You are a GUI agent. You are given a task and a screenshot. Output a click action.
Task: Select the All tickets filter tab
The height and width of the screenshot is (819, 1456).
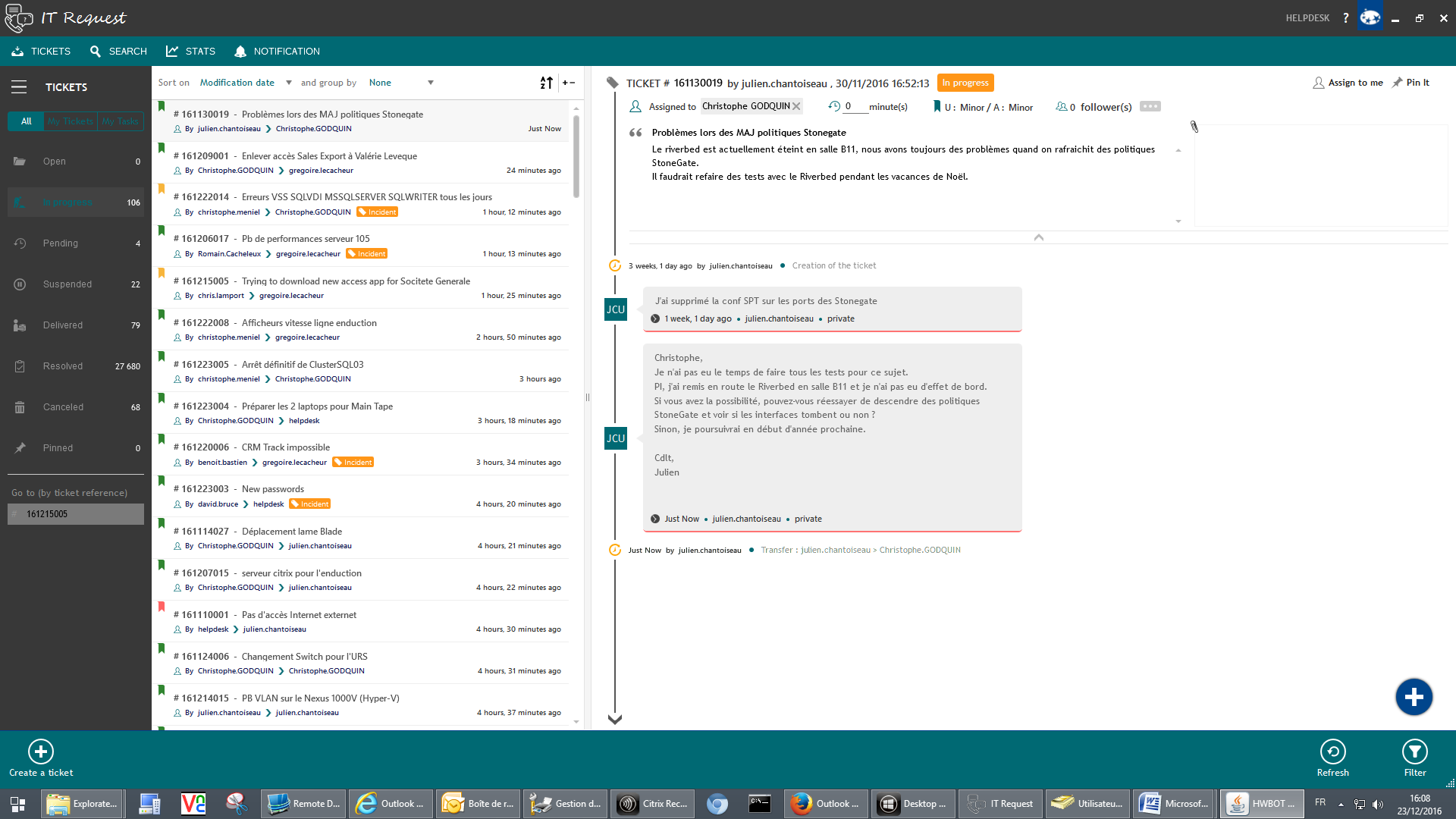[x=26, y=121]
